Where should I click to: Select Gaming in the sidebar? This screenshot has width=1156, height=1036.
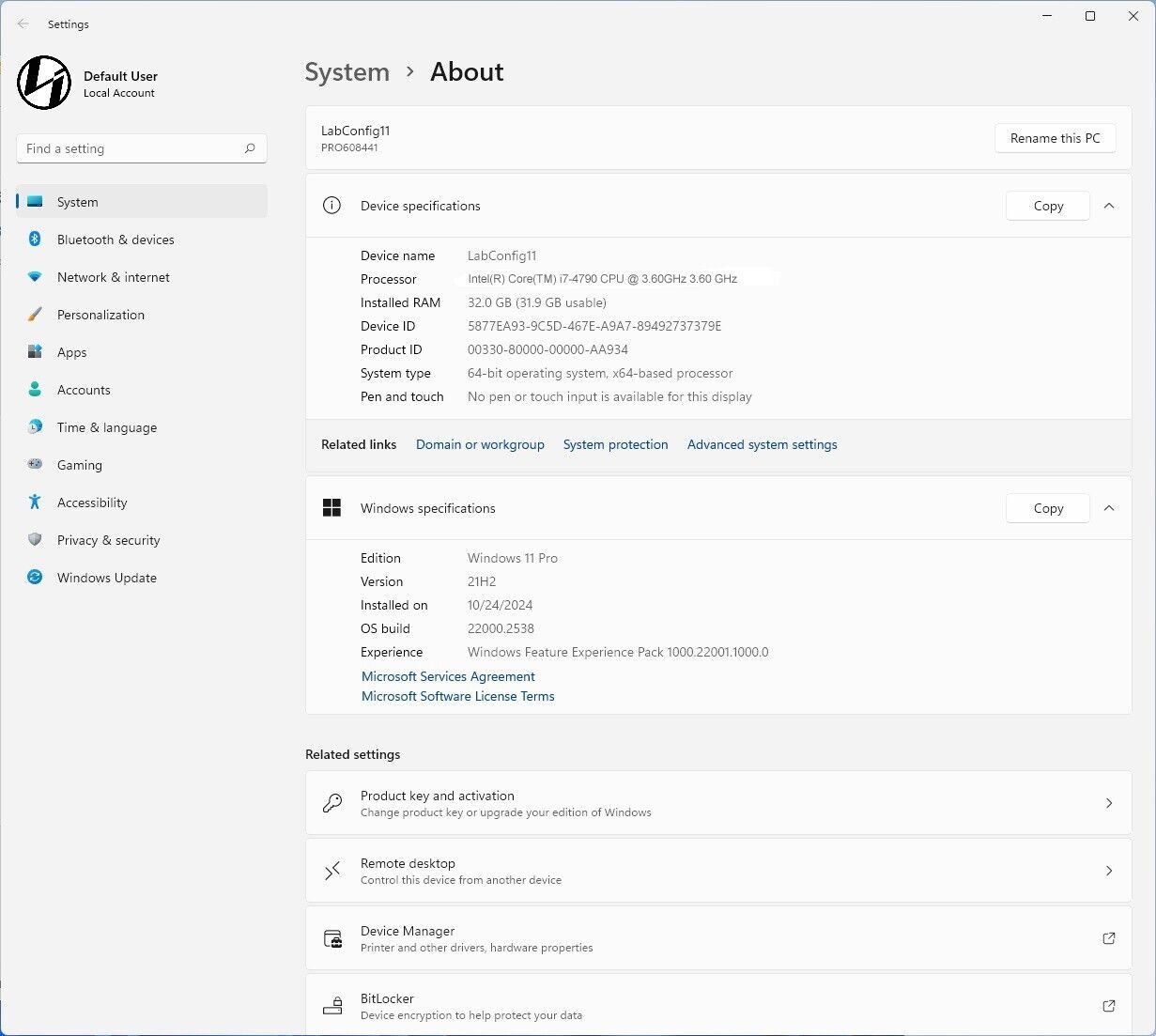coord(142,465)
